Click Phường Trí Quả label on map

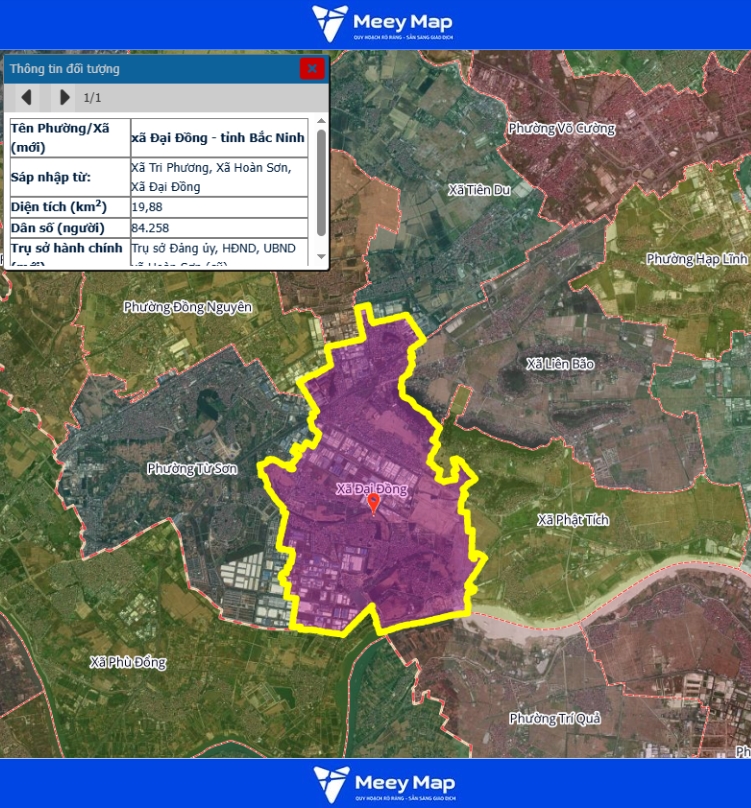pyautogui.click(x=554, y=718)
